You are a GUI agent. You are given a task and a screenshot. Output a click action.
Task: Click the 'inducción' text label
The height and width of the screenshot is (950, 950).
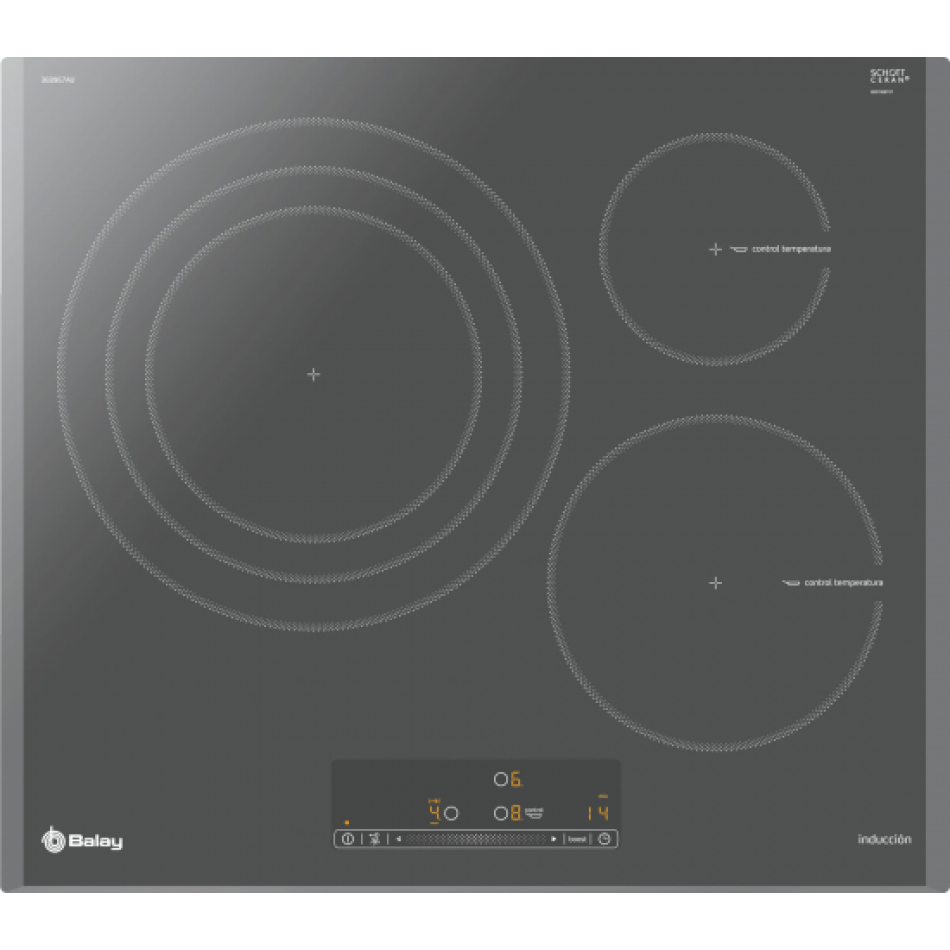click(884, 840)
